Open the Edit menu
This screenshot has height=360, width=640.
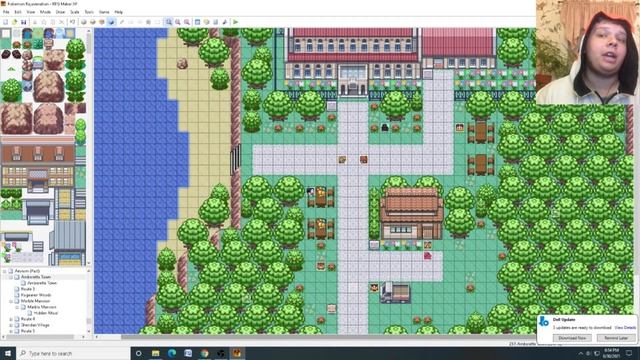pos(18,12)
